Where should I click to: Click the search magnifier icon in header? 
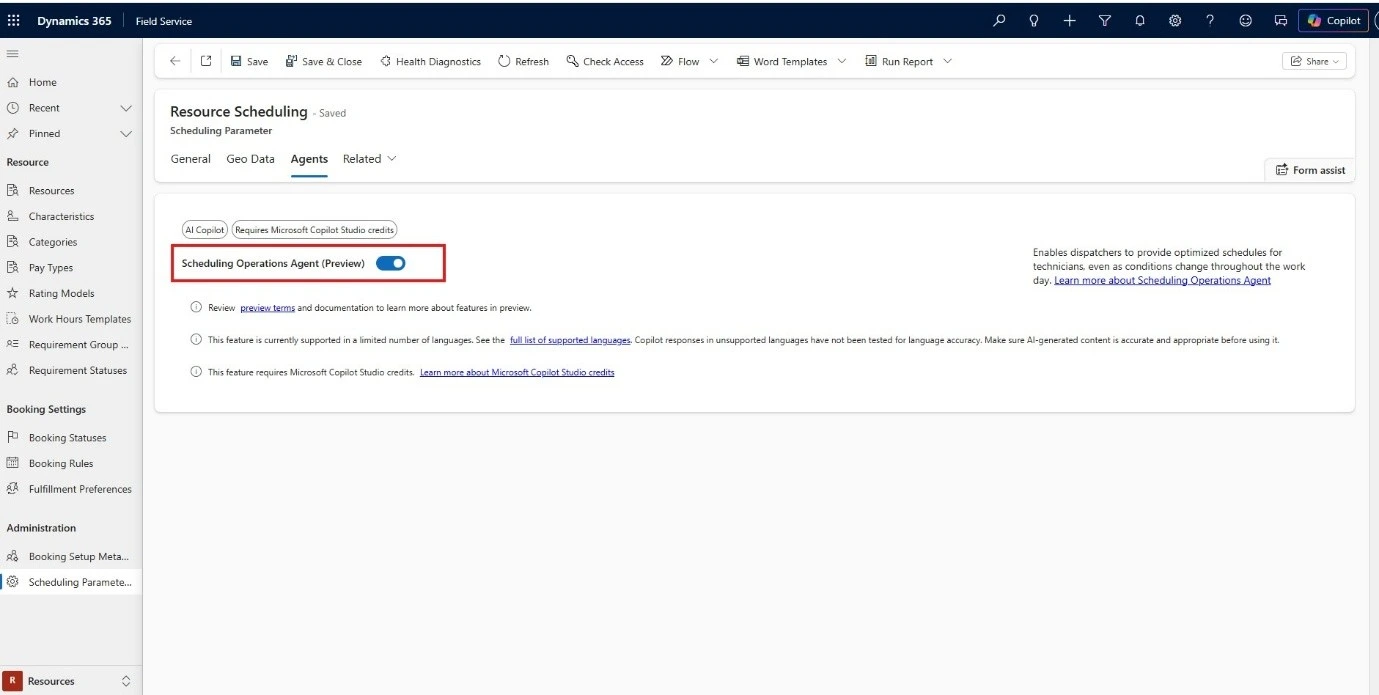coord(999,20)
